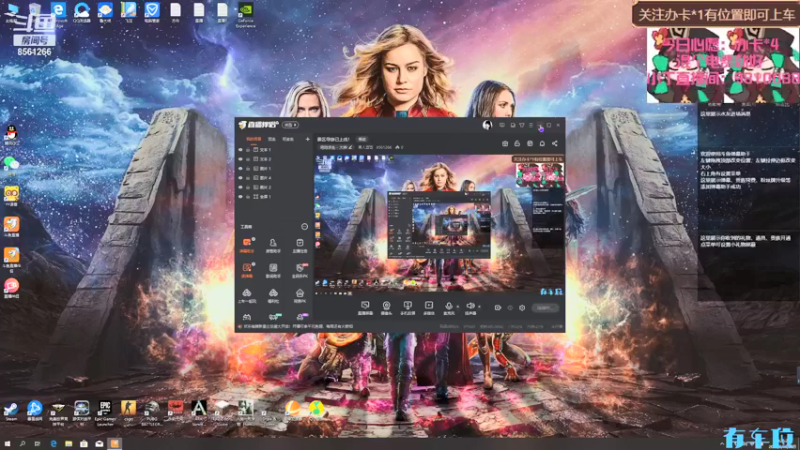Open the csgo desktop shortcut
This screenshot has width=800, height=450.
[x=129, y=408]
